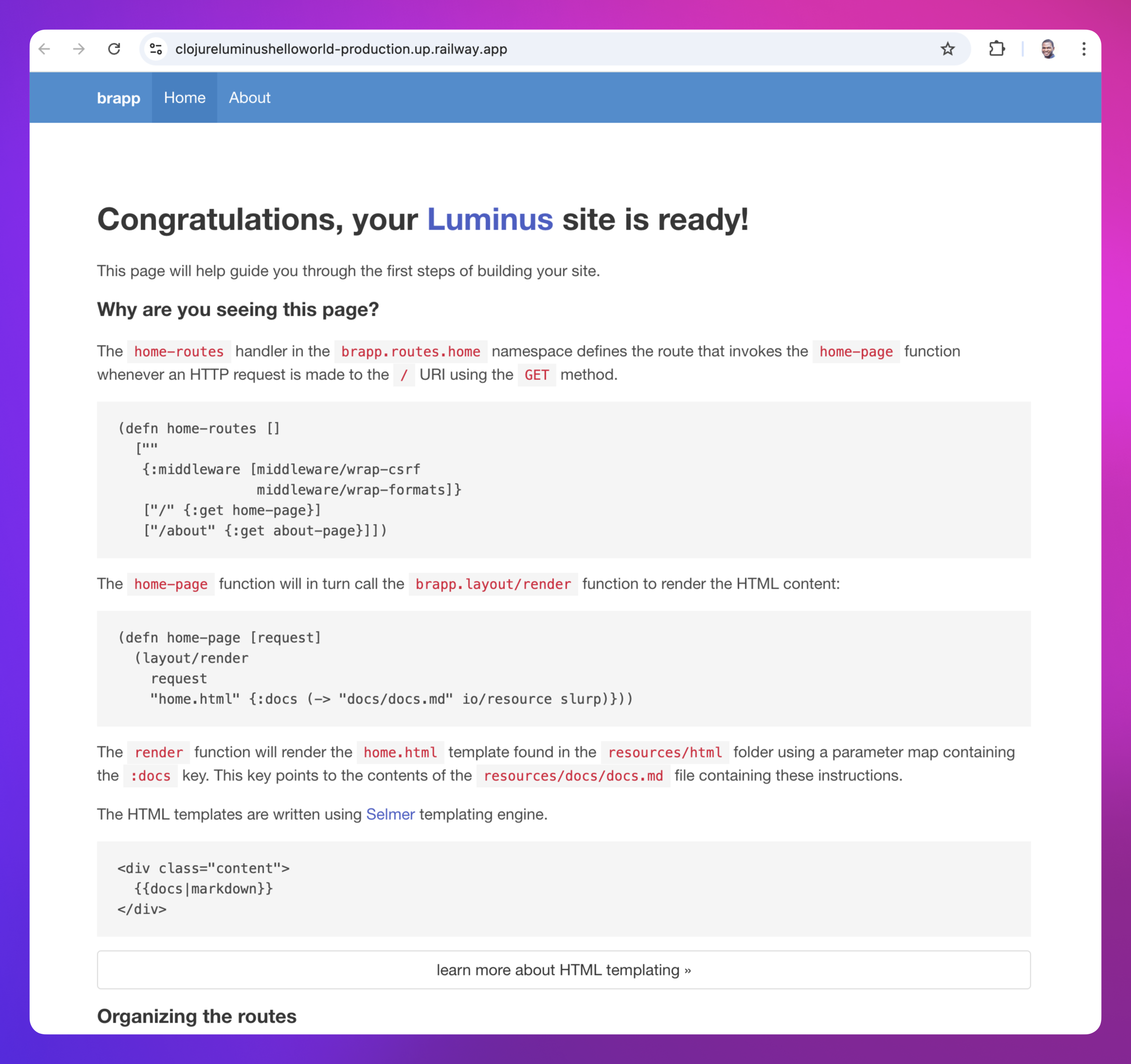Screen dimensions: 1131x1064
Task: Open the Selmer templating engine link
Action: (390, 814)
